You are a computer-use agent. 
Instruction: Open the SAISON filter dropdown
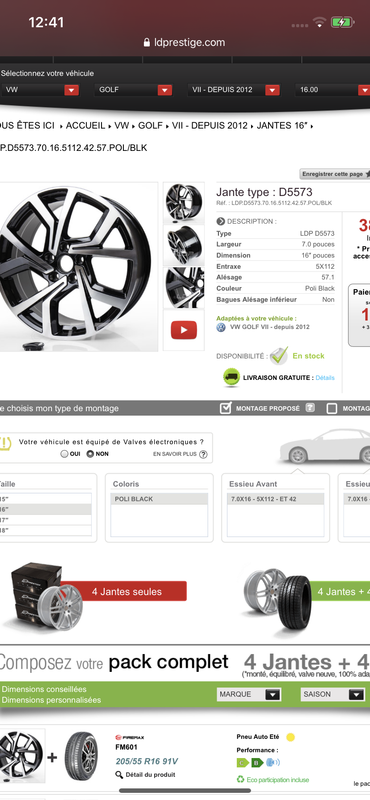click(333, 694)
